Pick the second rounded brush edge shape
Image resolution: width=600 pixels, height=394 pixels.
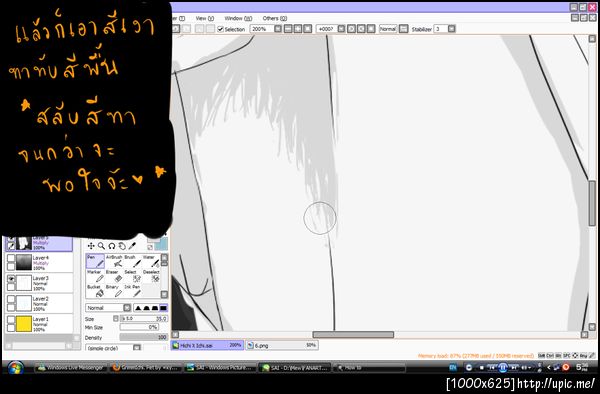[147, 308]
